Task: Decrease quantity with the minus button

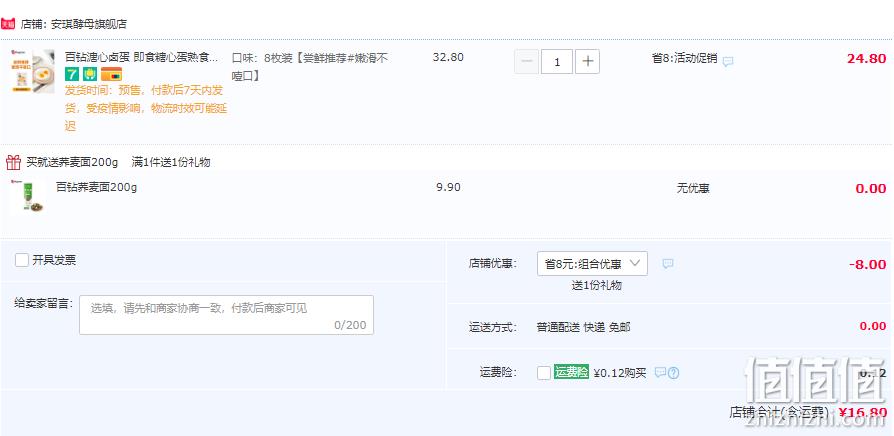Action: [526, 62]
